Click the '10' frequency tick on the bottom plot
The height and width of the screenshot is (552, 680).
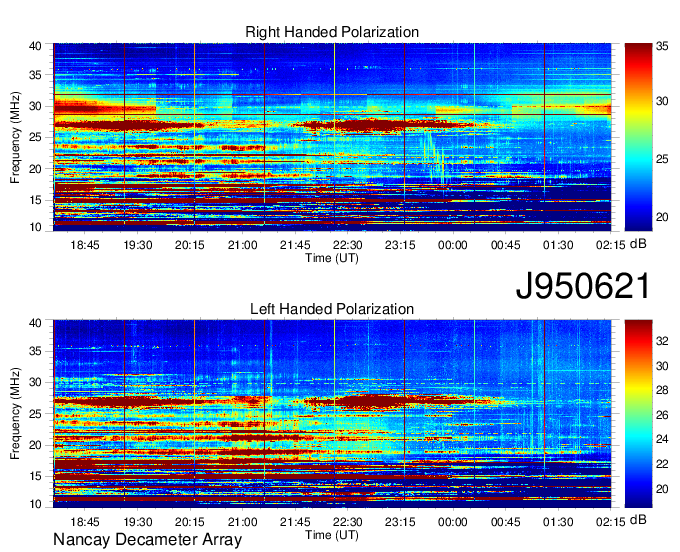coord(35,504)
